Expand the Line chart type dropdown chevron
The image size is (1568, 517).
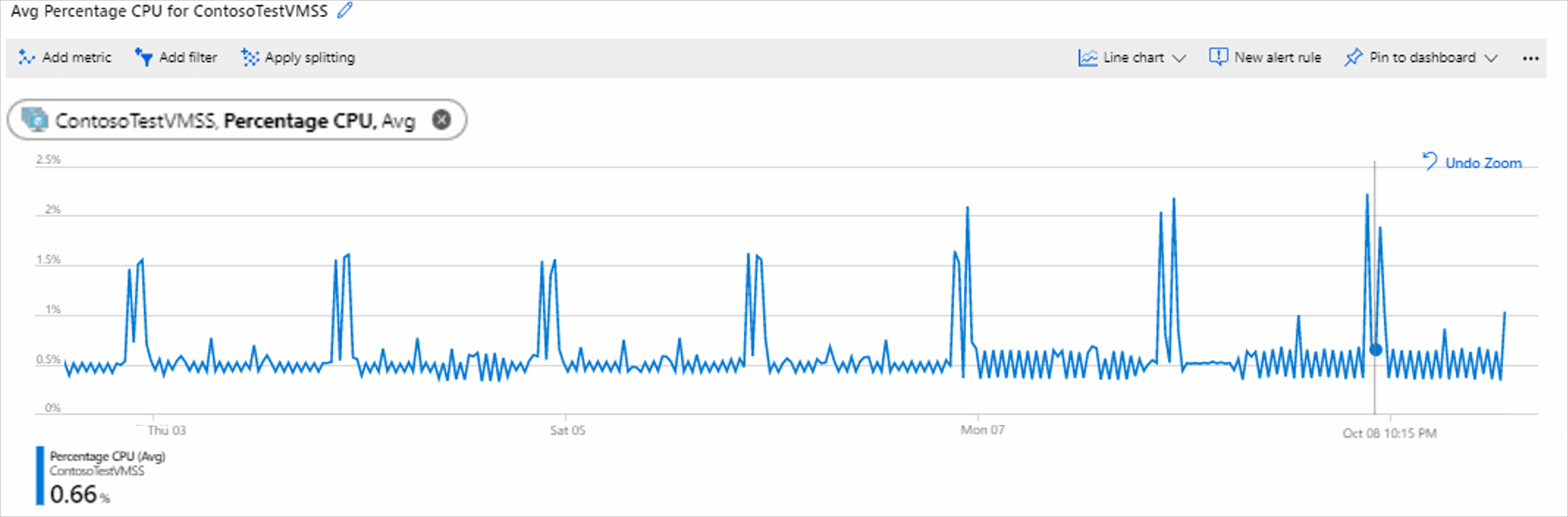[x=1179, y=58]
